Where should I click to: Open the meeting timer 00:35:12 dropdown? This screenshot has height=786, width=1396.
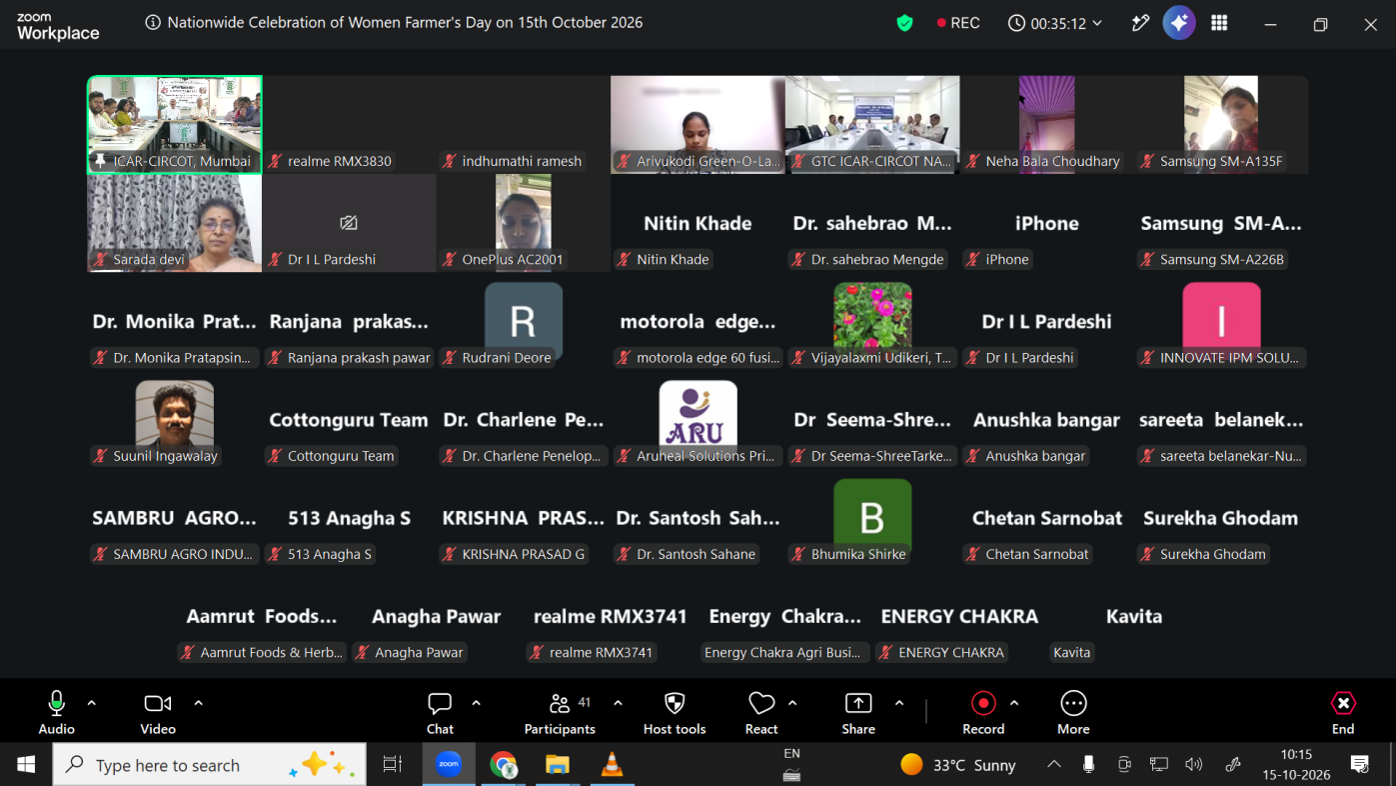[x=1055, y=23]
